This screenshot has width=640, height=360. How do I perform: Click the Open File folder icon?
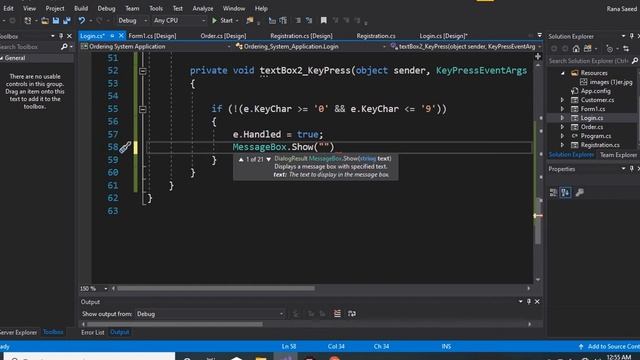45,20
